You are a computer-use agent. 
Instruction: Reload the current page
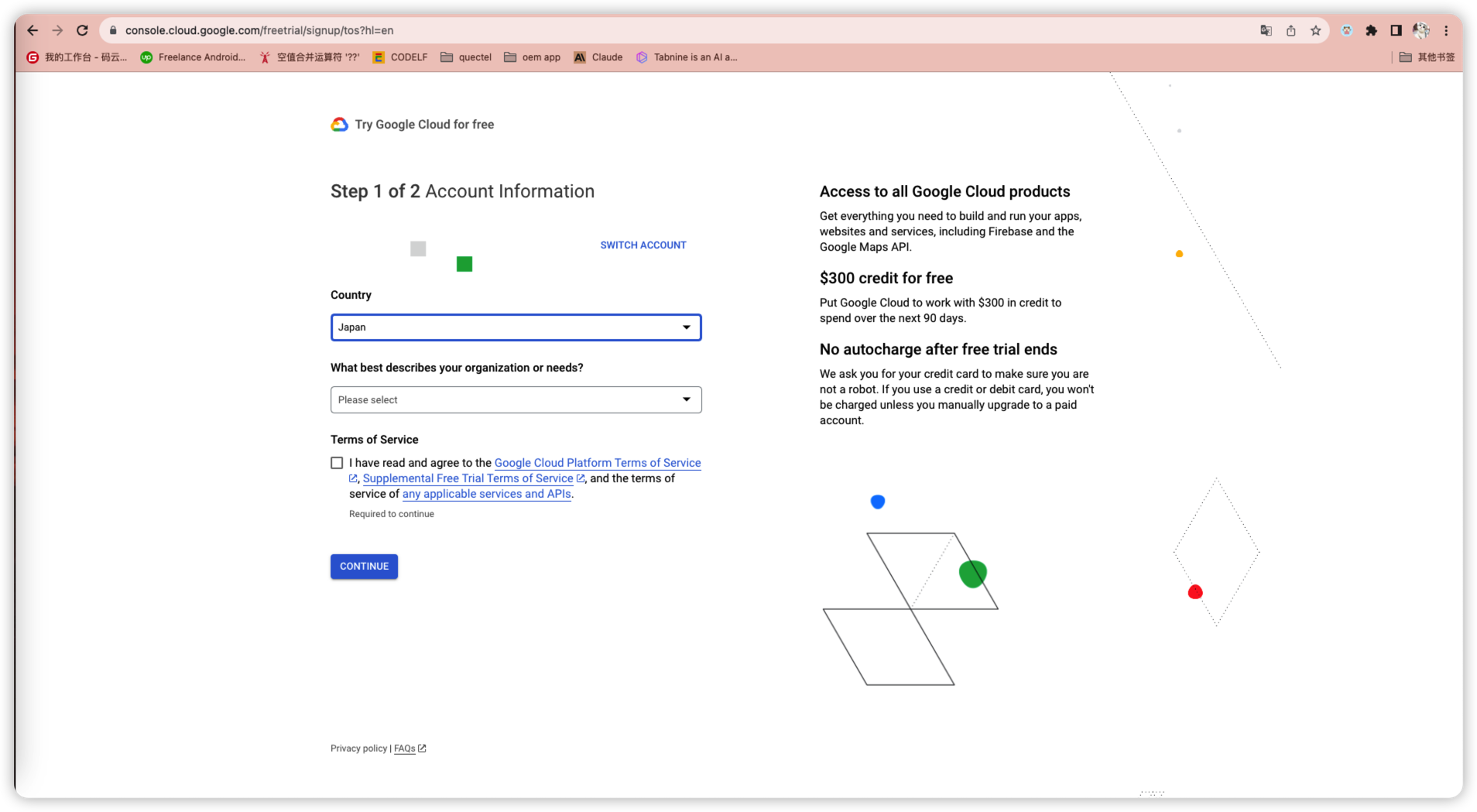coord(82,30)
